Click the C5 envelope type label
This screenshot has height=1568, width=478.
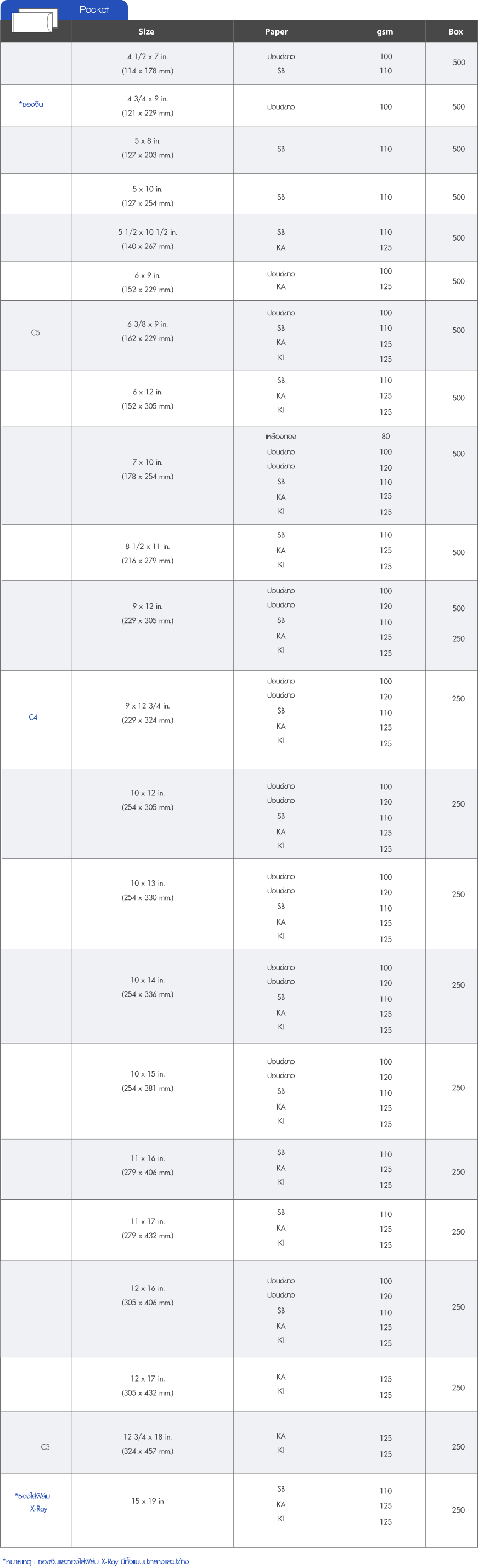click(35, 332)
